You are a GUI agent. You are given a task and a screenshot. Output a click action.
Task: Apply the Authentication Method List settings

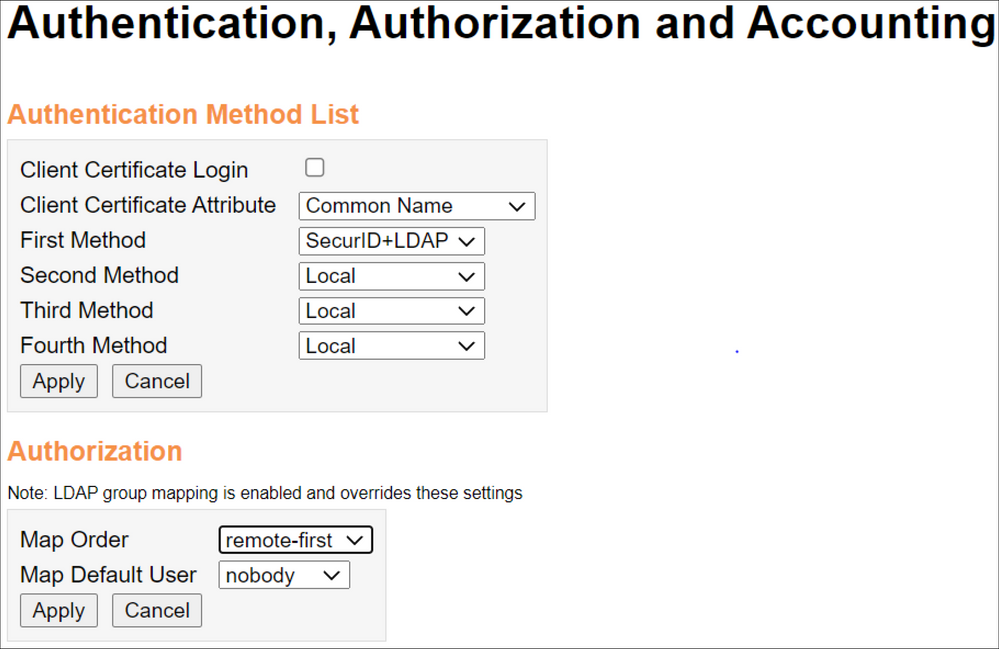click(x=58, y=381)
